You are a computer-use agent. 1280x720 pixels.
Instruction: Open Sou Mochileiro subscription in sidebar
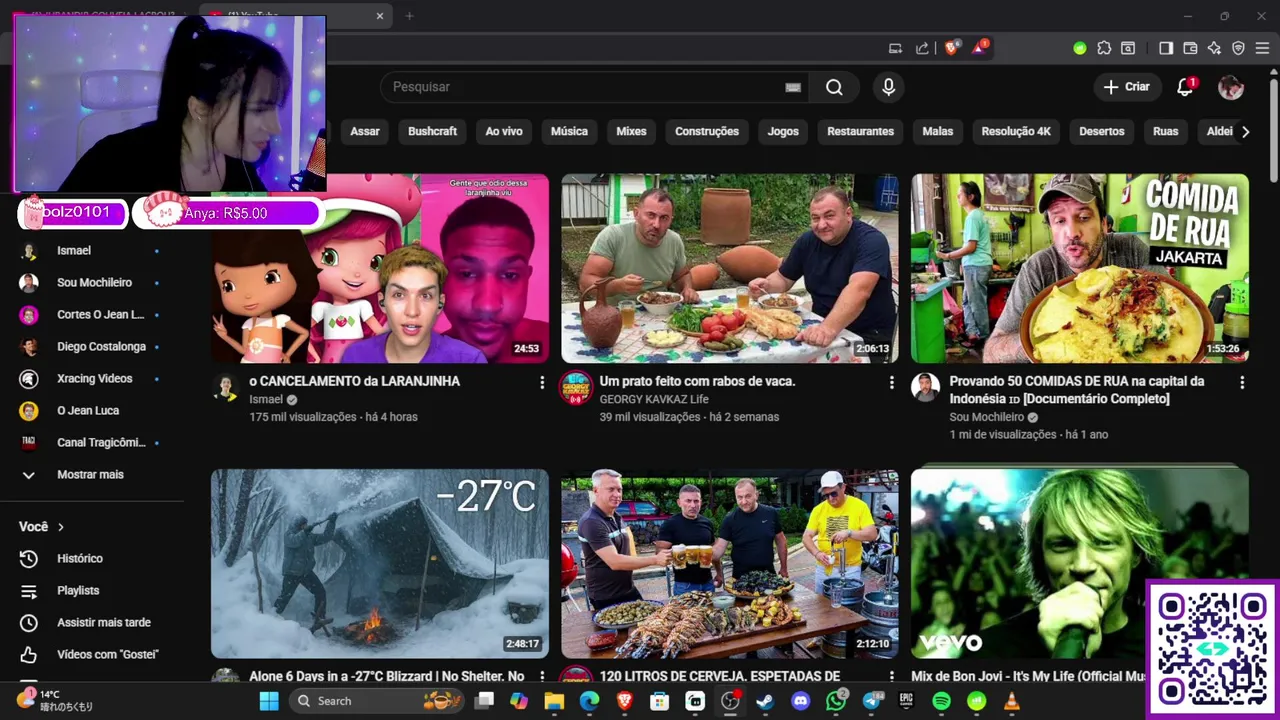[92, 282]
